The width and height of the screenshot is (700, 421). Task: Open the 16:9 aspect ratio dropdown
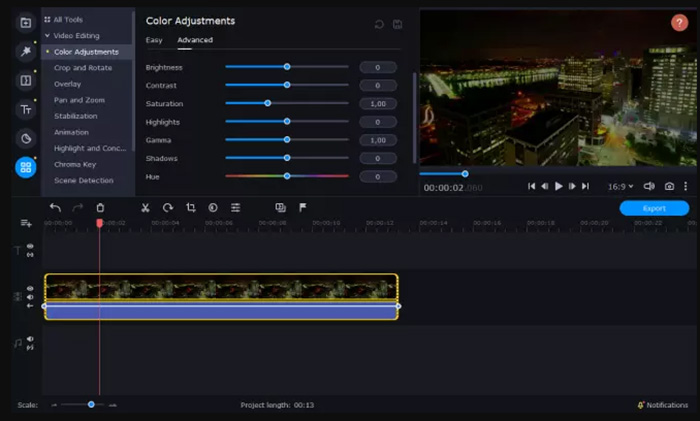(x=621, y=186)
